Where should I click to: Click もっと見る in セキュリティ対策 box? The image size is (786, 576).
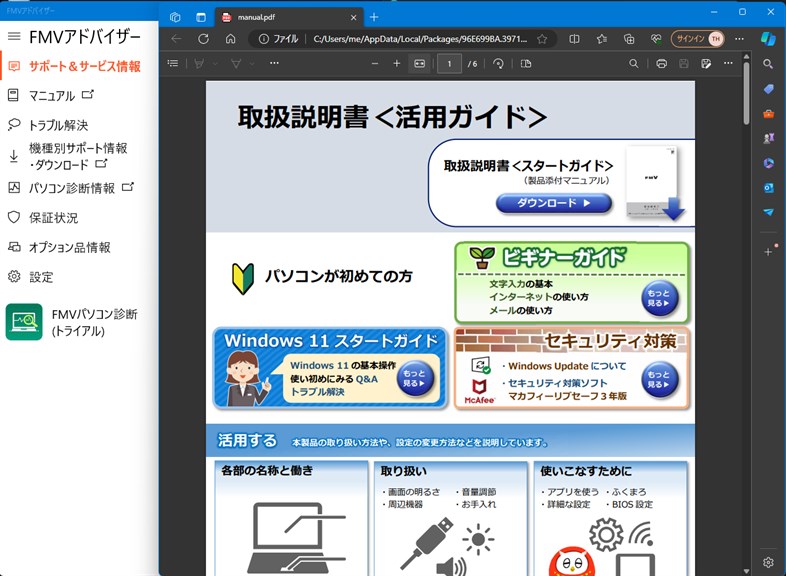click(x=659, y=379)
